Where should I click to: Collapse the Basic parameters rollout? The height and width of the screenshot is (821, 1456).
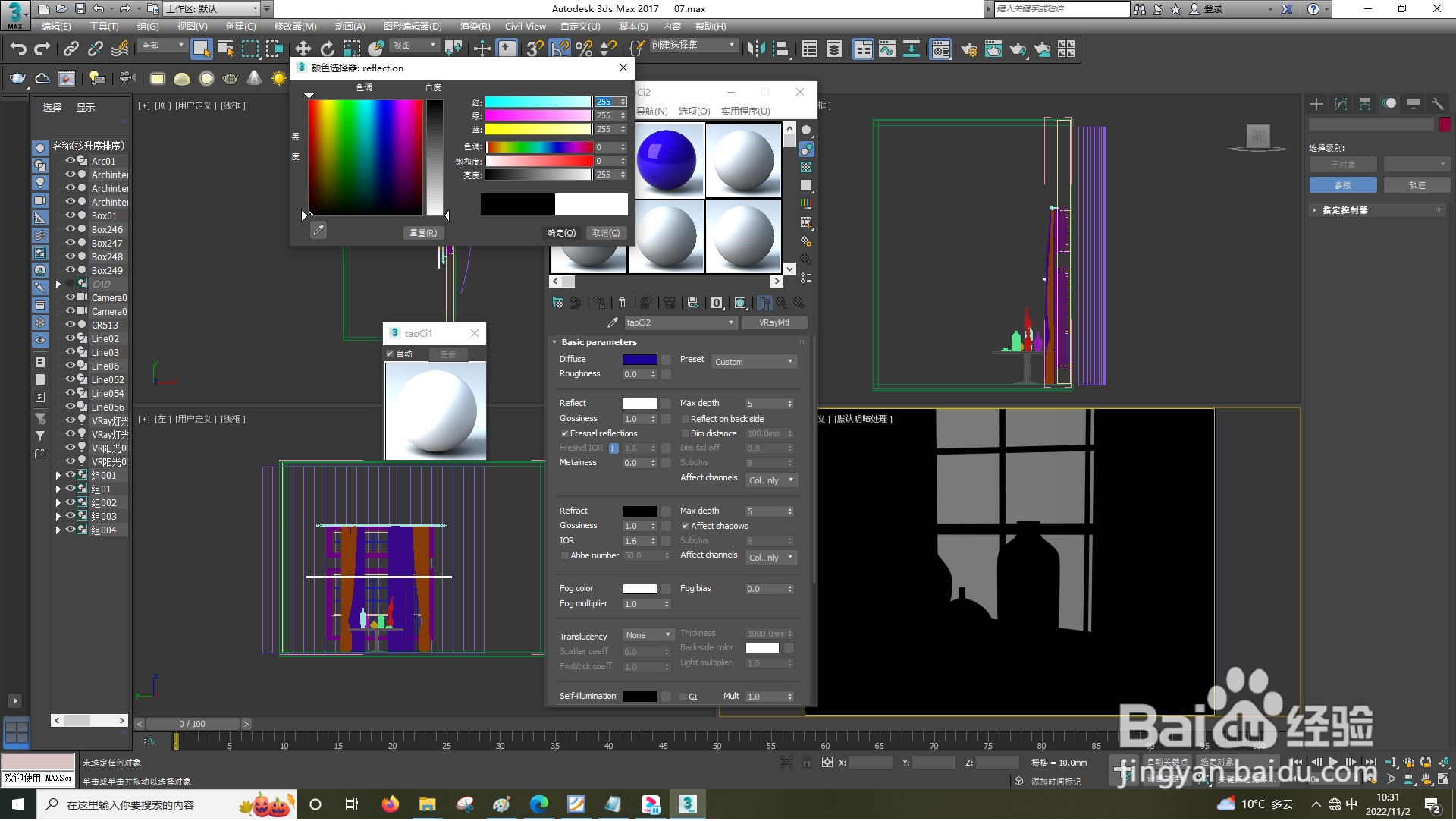pyautogui.click(x=554, y=343)
